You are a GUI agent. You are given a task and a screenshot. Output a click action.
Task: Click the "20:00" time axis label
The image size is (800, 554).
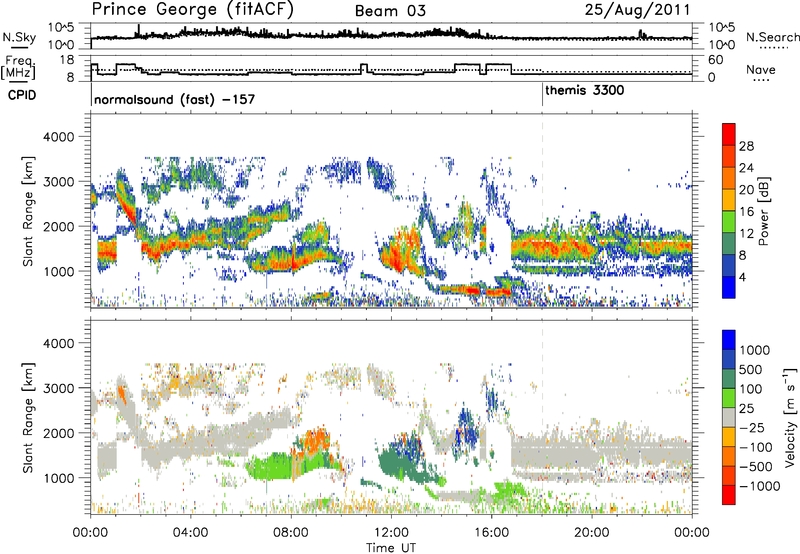click(592, 533)
